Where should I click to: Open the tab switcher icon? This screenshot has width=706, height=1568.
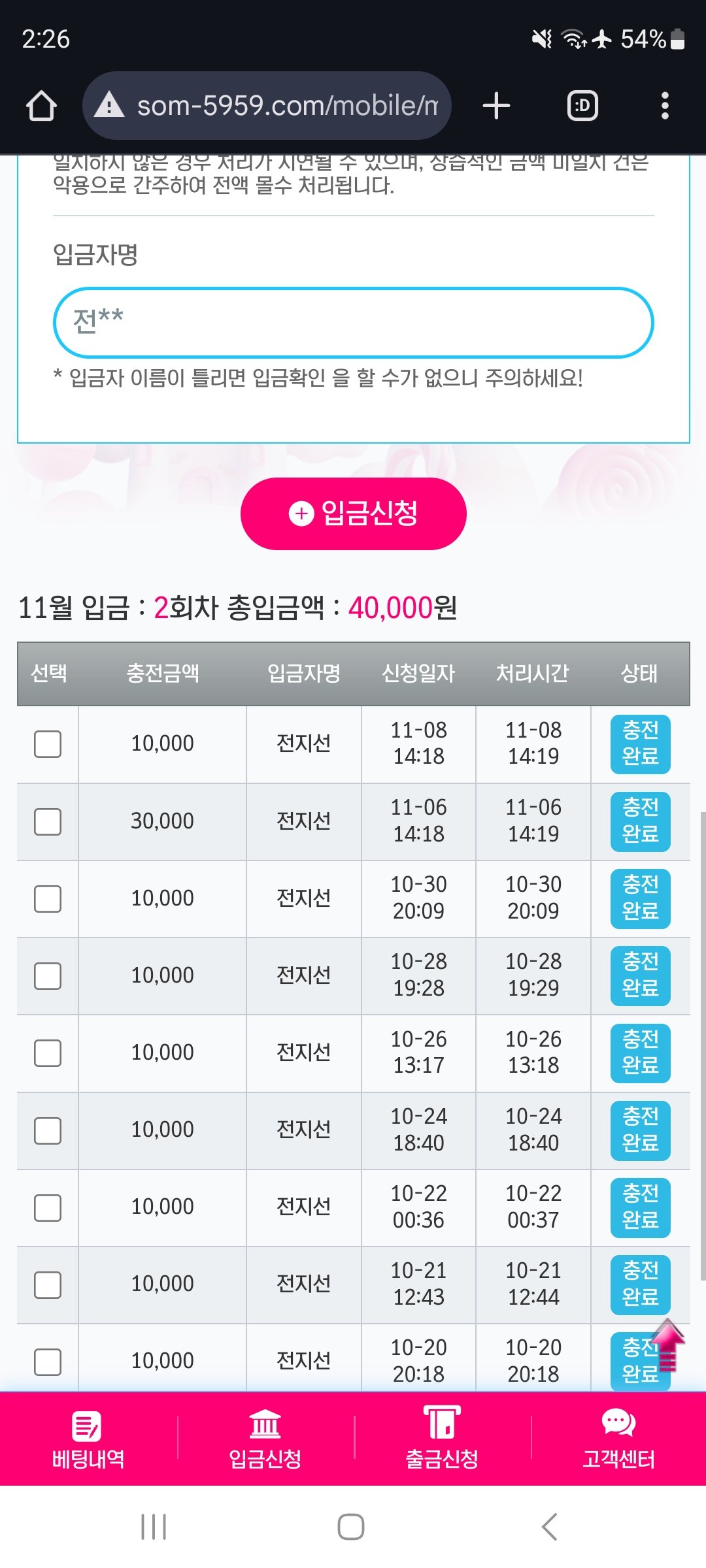(x=582, y=106)
